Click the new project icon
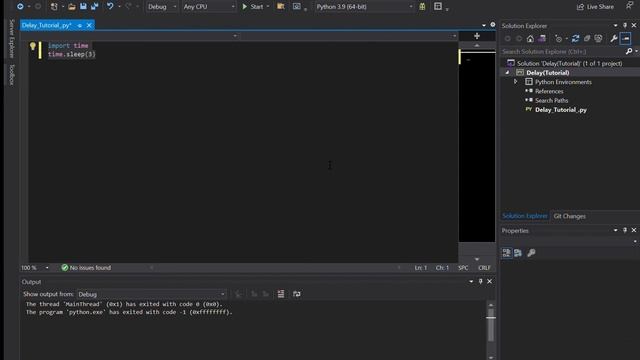Image resolution: width=640 pixels, height=360 pixels. point(54,7)
